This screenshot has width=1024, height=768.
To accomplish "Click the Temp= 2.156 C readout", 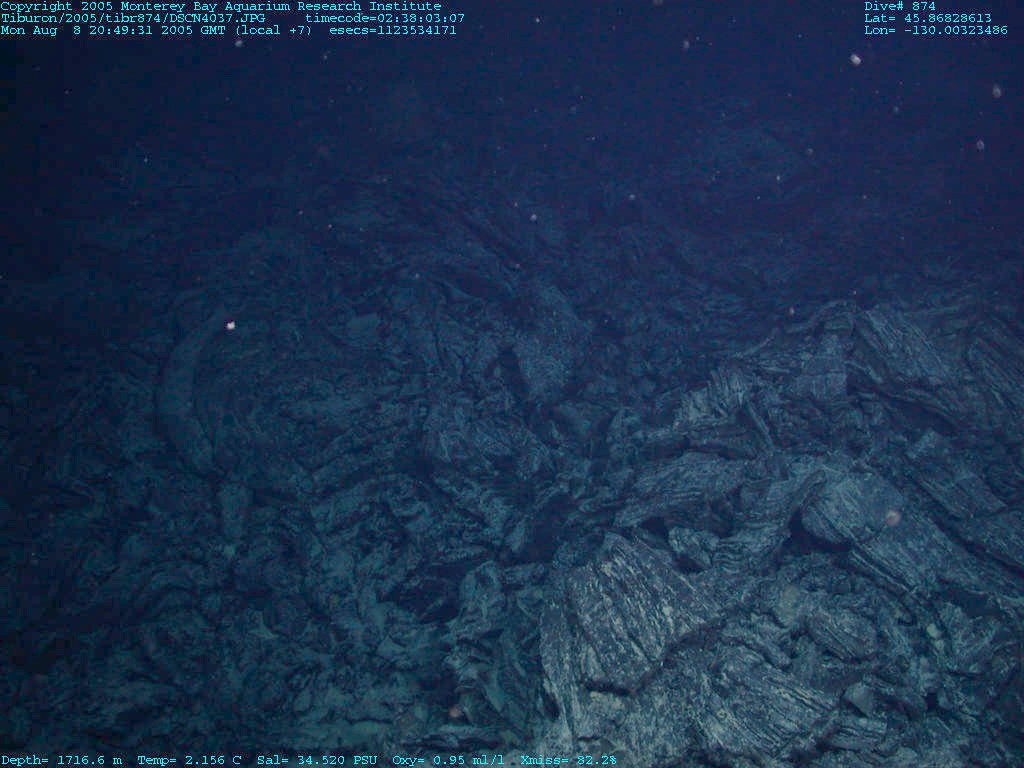I will click(x=189, y=760).
